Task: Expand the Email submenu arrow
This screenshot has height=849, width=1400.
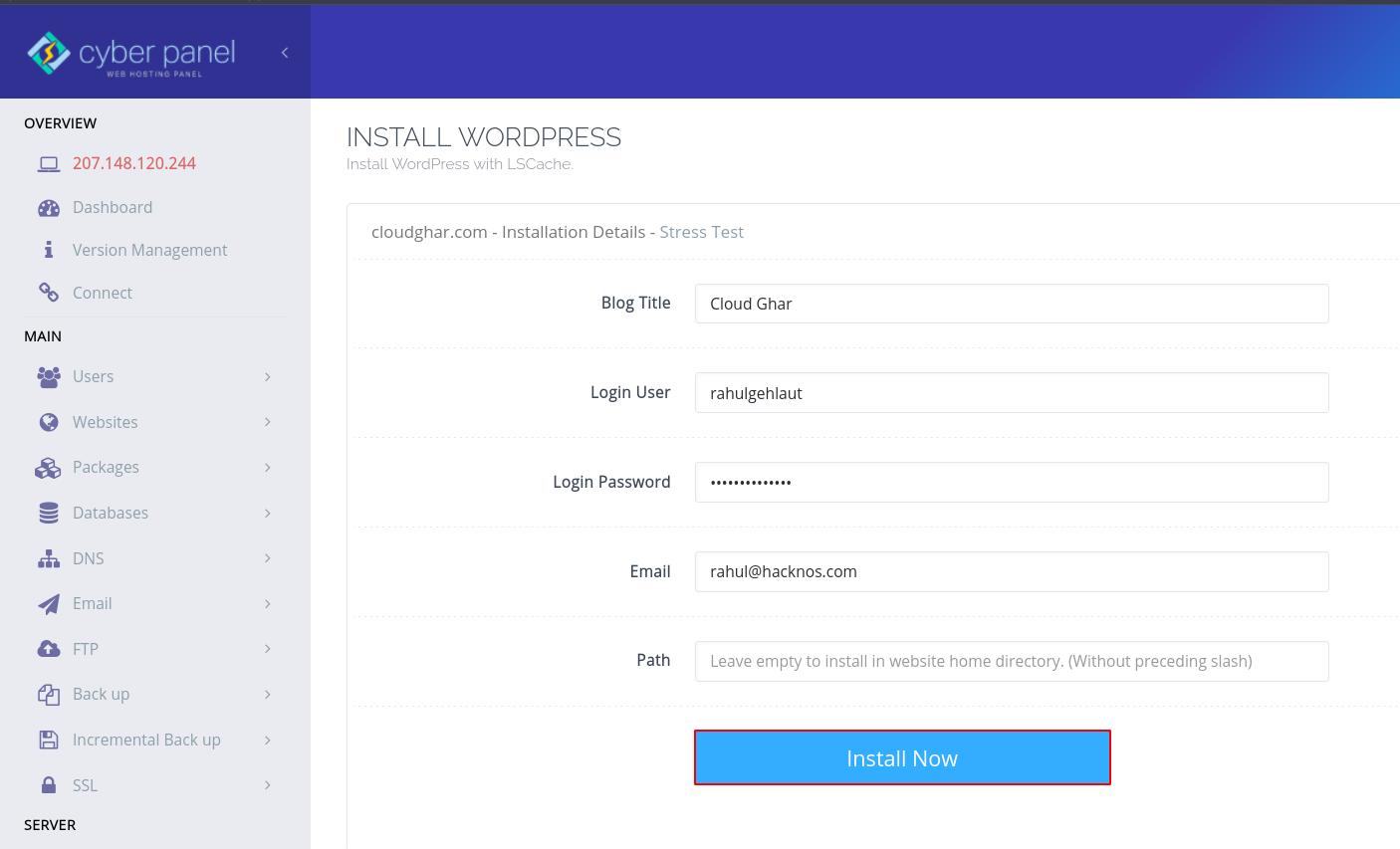Action: click(x=268, y=604)
